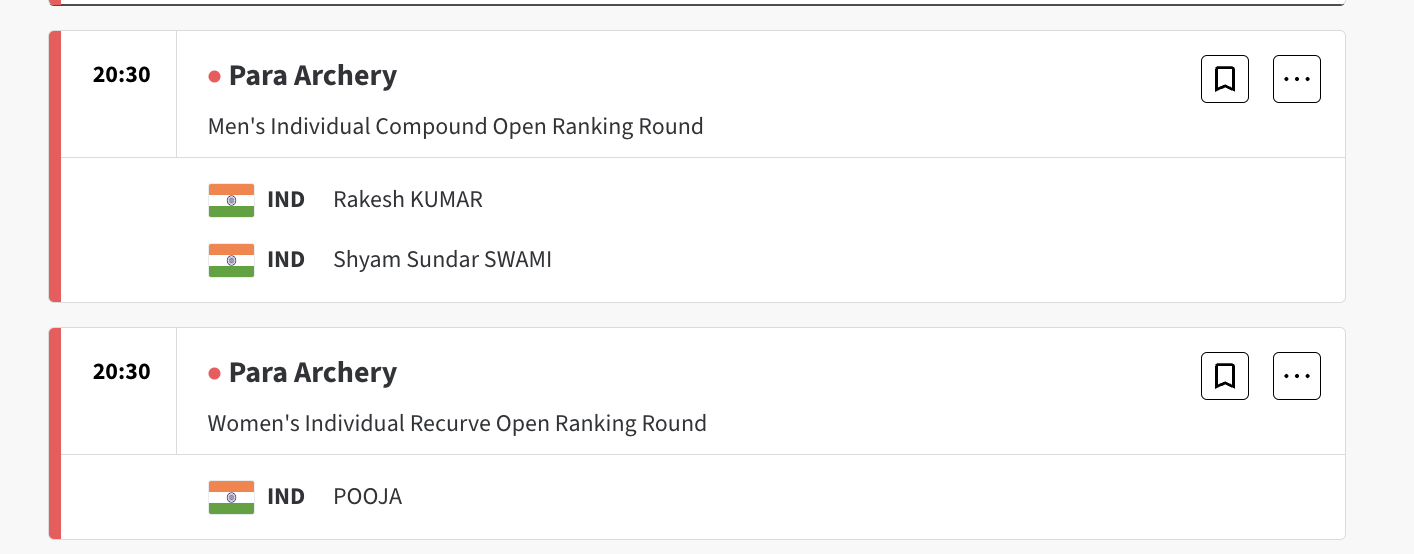Bookmark the Men's Individual Compound event

[1224, 79]
